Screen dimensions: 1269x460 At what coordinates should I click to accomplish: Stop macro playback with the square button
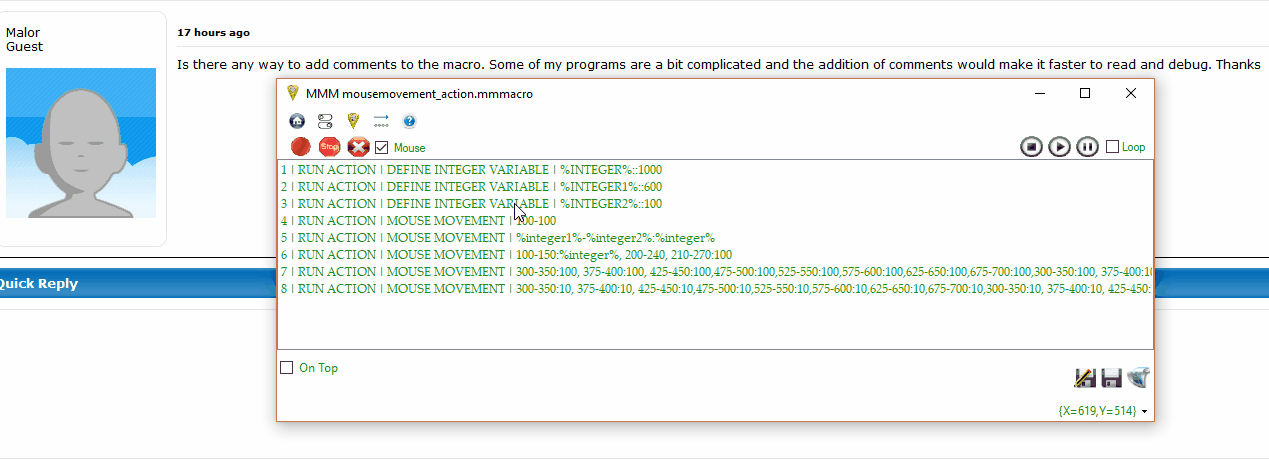(x=1031, y=147)
